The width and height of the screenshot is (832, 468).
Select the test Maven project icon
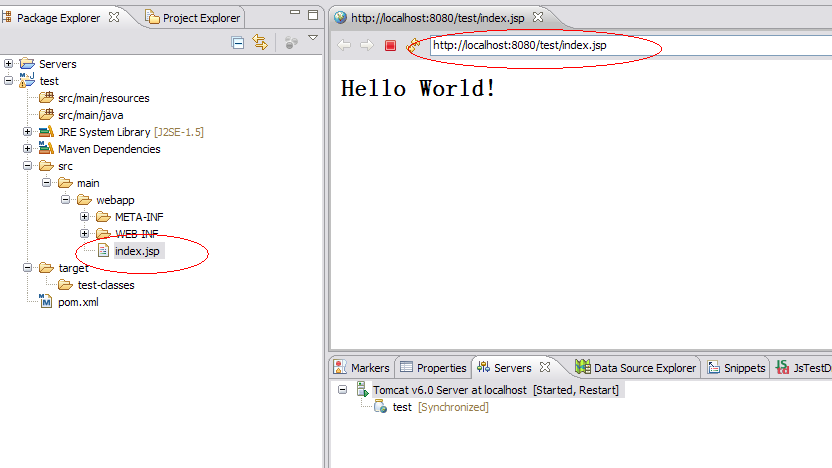tap(27, 81)
